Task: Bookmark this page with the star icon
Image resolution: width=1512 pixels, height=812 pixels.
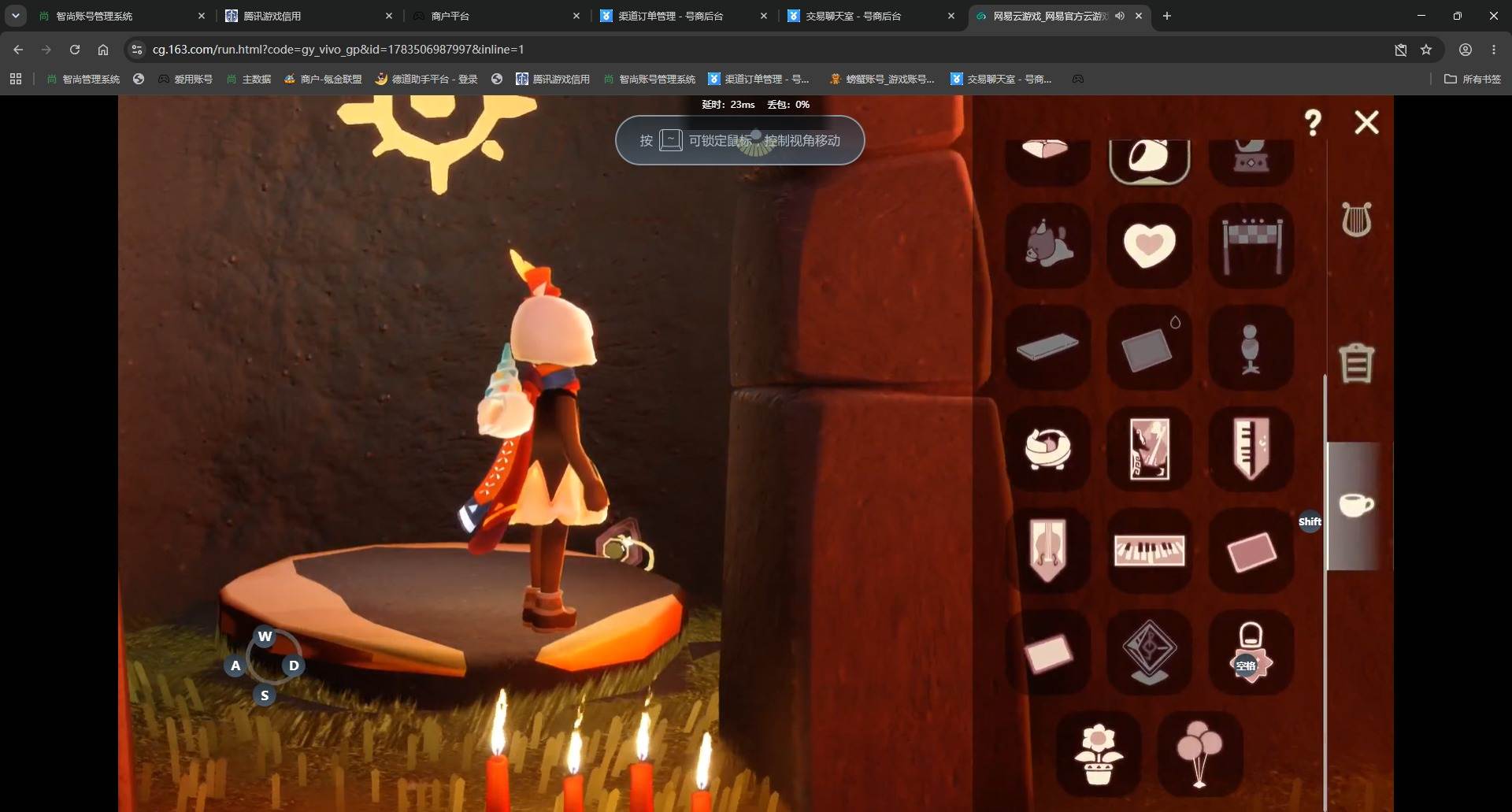Action: [1426, 50]
